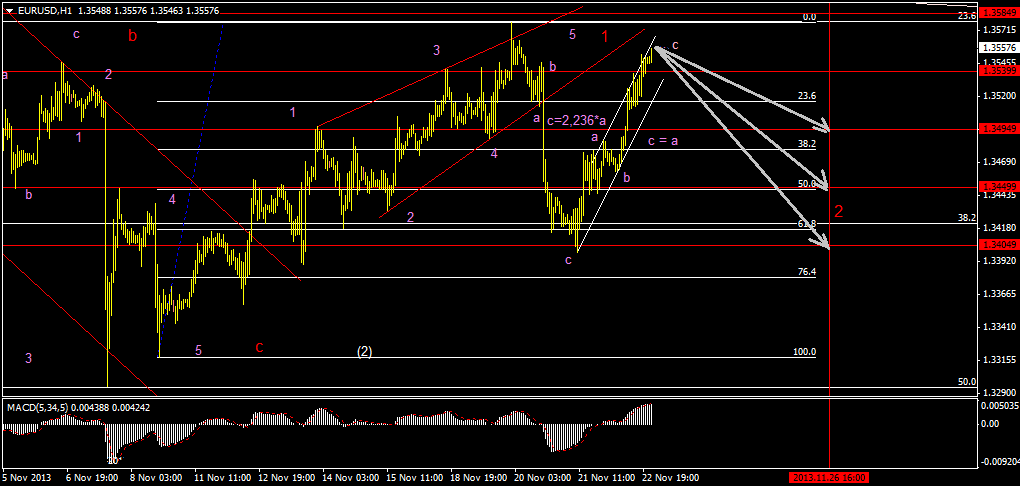The image size is (1020, 486).
Task: Select the white (2) wave label
Action: (x=364, y=351)
